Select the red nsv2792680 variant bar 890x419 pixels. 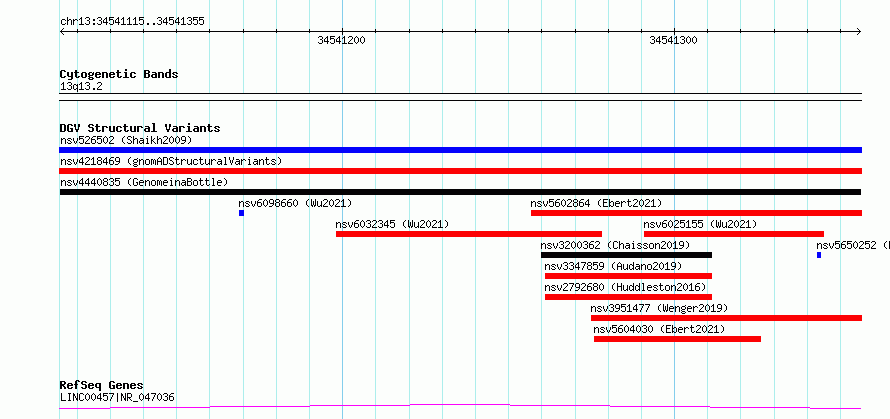[x=628, y=297]
